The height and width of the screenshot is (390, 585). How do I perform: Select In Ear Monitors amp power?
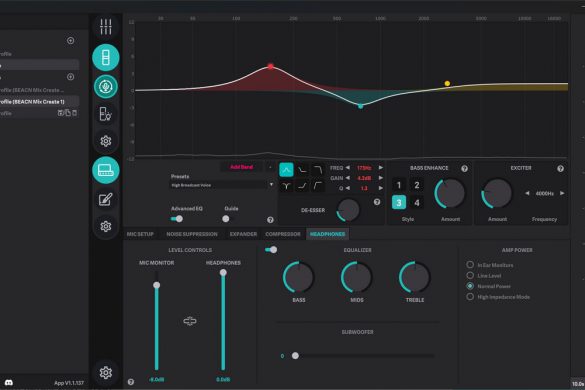click(x=470, y=265)
